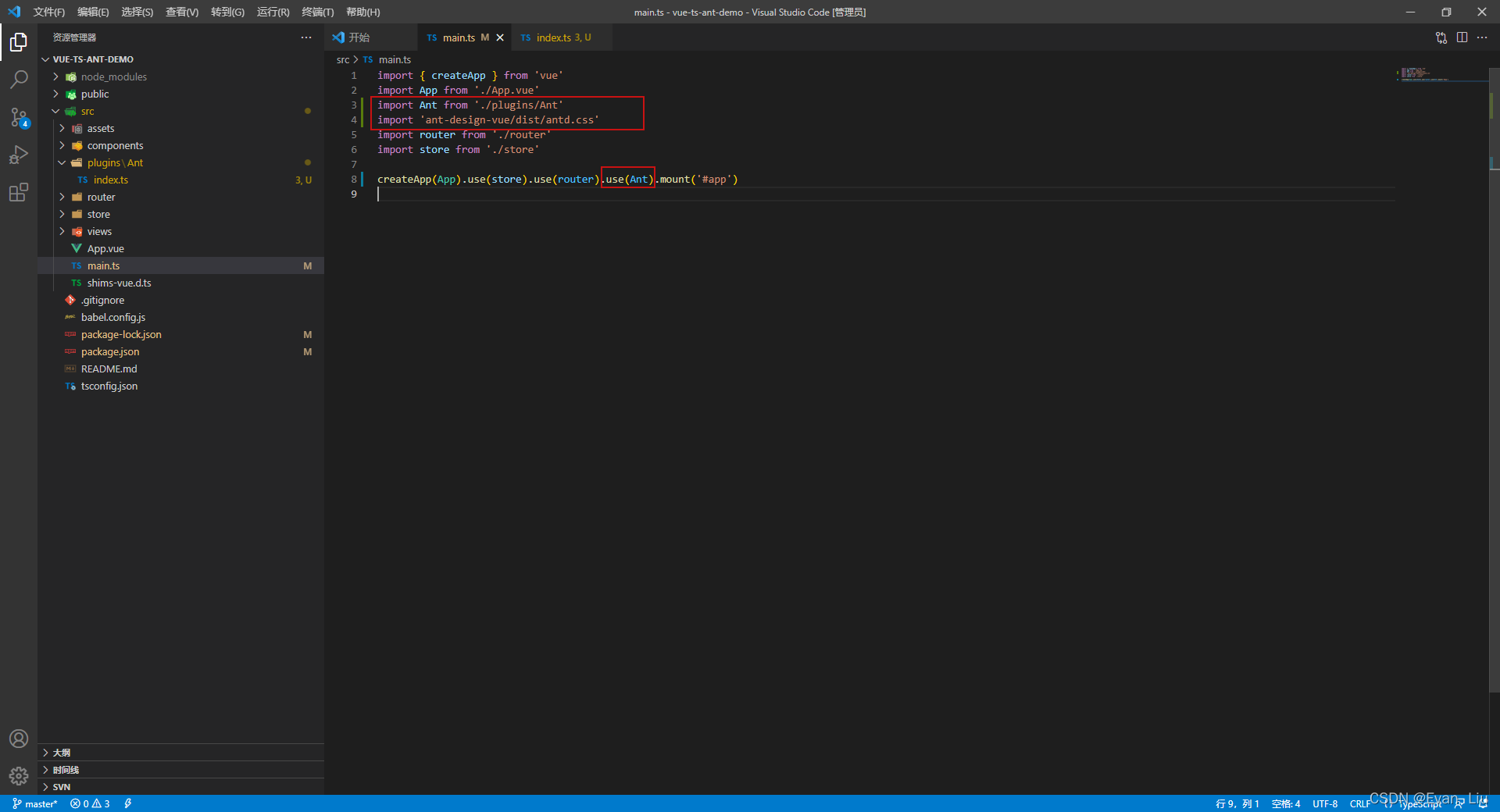This screenshot has height=812, width=1500.
Task: Open the 查看(V) menu
Action: point(182,12)
